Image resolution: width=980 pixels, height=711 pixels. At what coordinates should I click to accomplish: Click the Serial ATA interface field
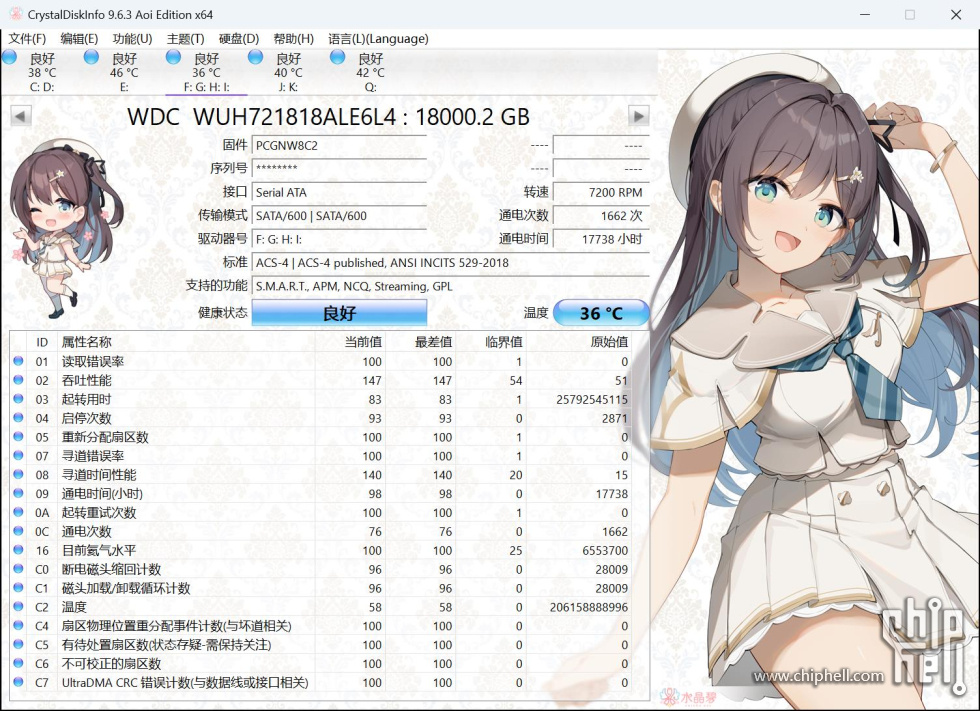pos(339,192)
